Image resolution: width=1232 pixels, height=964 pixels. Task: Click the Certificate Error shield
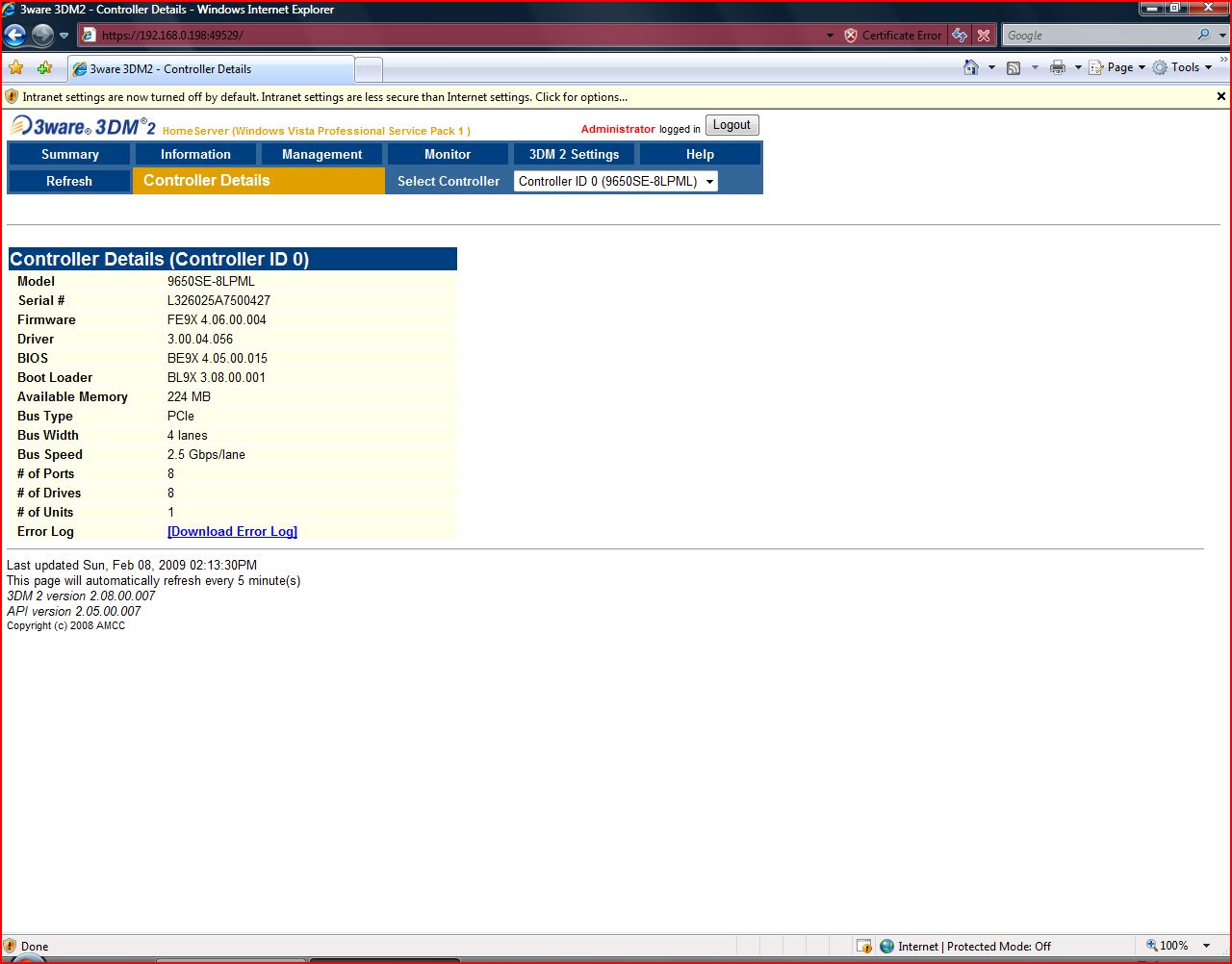[851, 36]
